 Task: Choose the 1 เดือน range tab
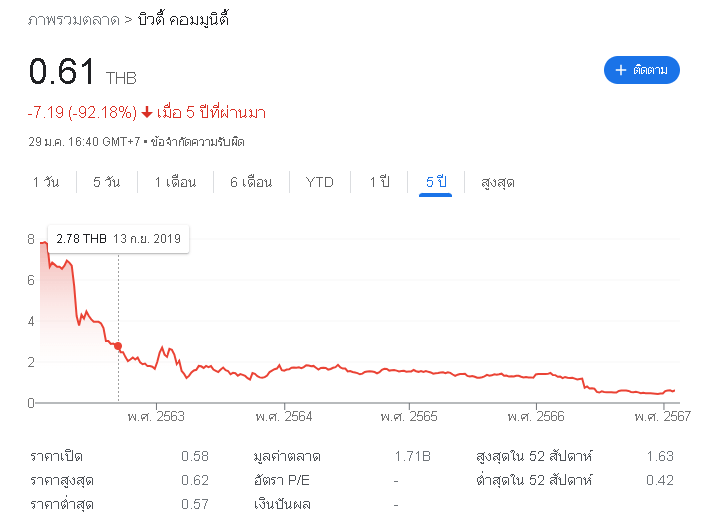click(x=175, y=182)
